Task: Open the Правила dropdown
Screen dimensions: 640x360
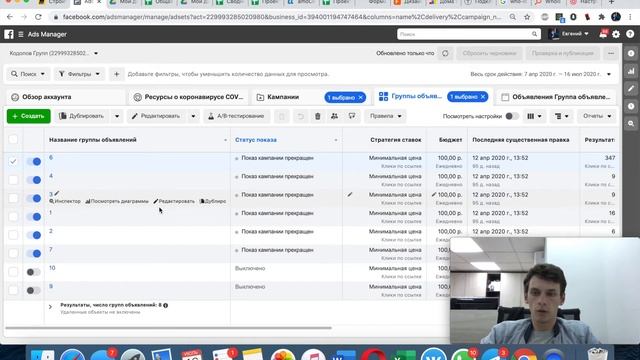Action: (385, 116)
